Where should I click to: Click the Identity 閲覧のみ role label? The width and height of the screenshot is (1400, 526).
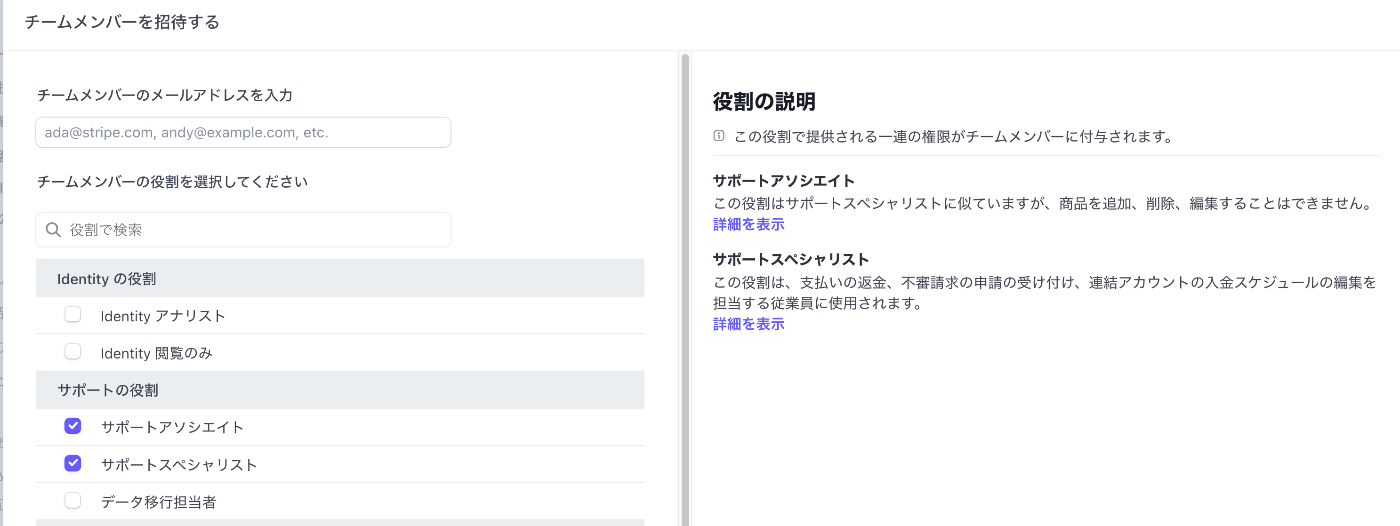pyautogui.click(x=157, y=353)
